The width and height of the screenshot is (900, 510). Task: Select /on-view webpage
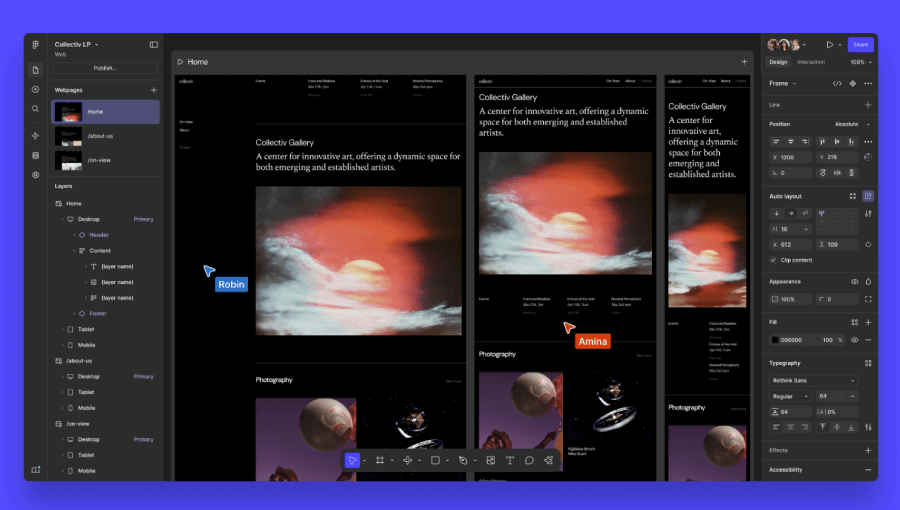pyautogui.click(x=106, y=161)
